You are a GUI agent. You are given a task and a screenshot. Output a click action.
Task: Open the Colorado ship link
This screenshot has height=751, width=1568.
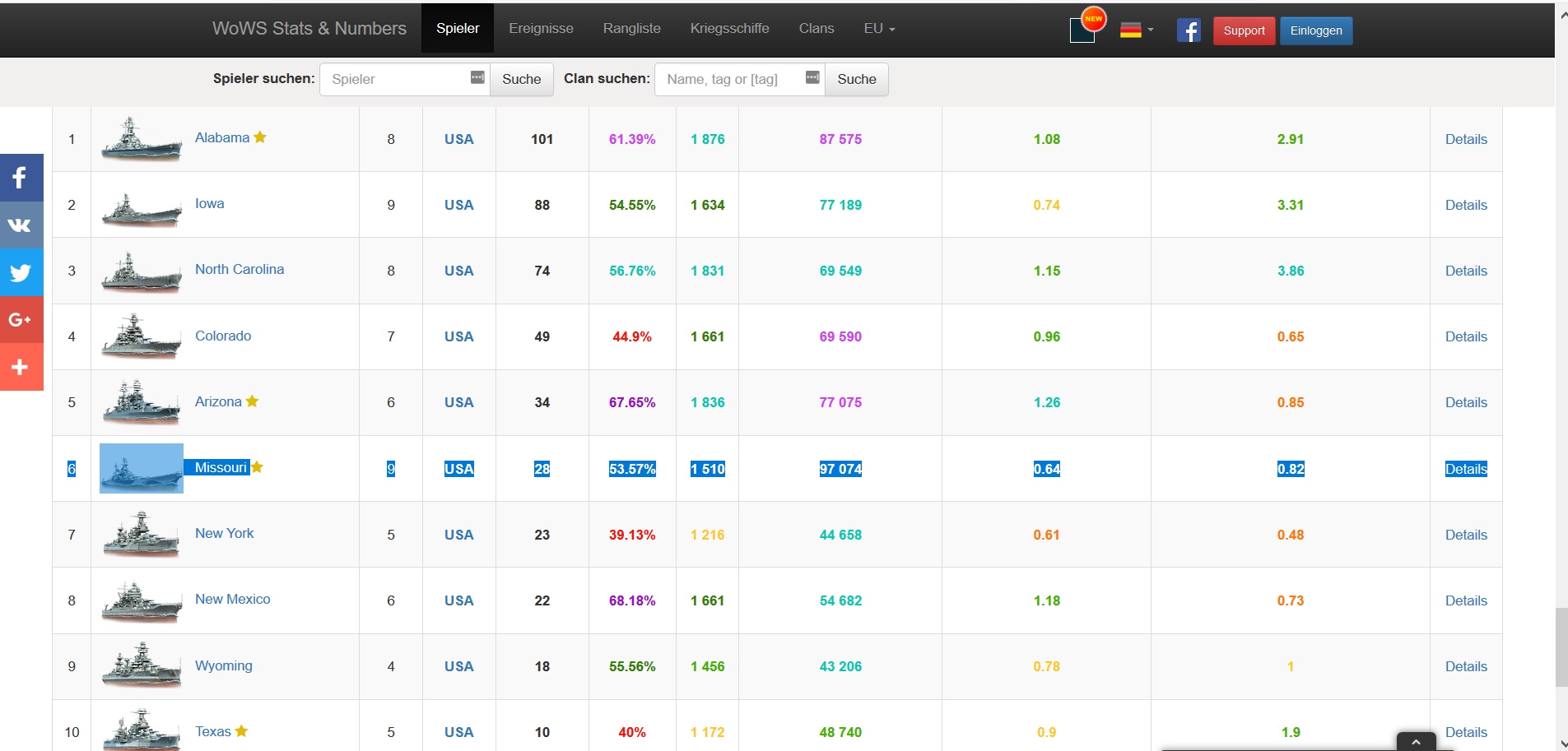[x=223, y=336]
